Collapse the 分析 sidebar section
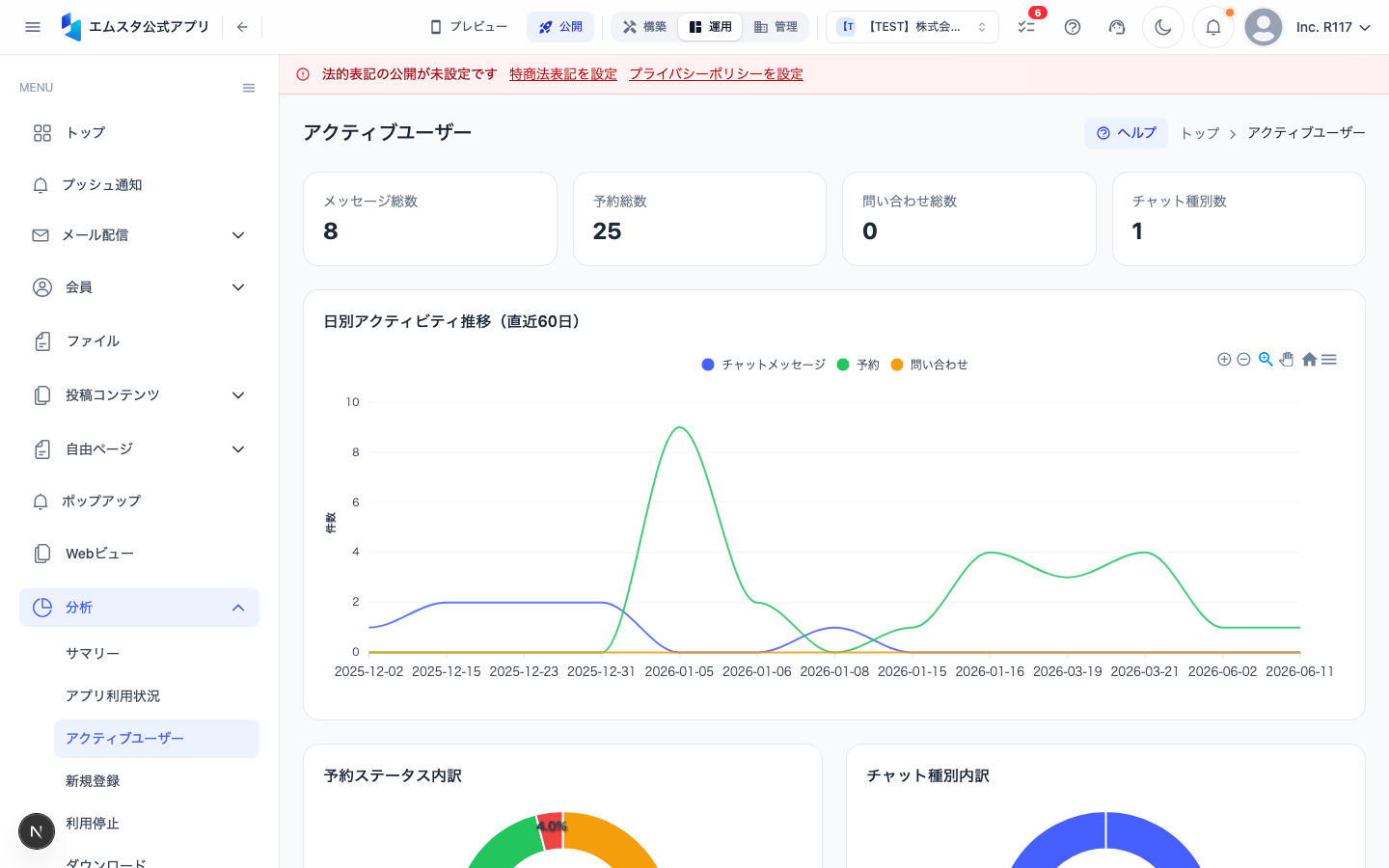Screen dimensions: 1389x868 139,608
